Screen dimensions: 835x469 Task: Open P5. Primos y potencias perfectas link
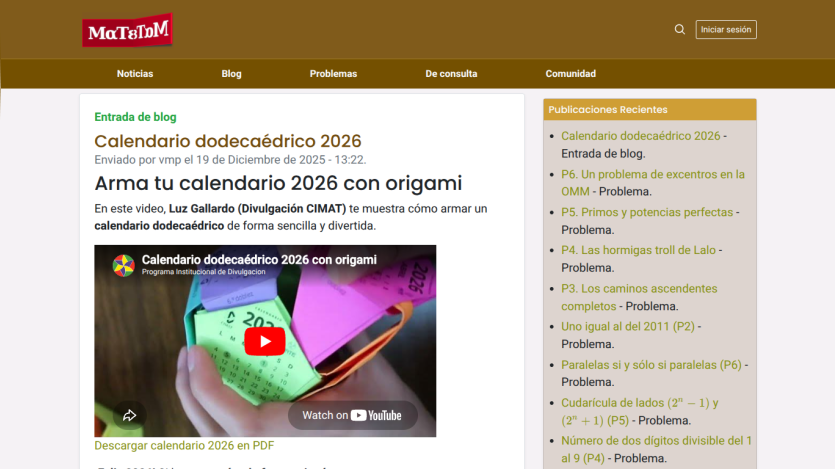(x=647, y=212)
